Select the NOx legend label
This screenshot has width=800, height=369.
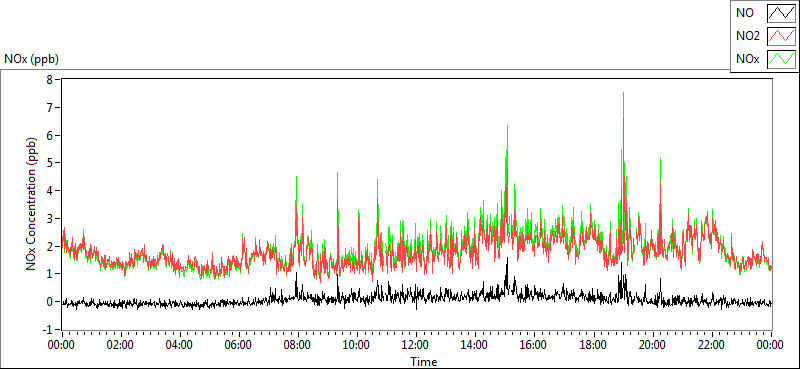747,59
